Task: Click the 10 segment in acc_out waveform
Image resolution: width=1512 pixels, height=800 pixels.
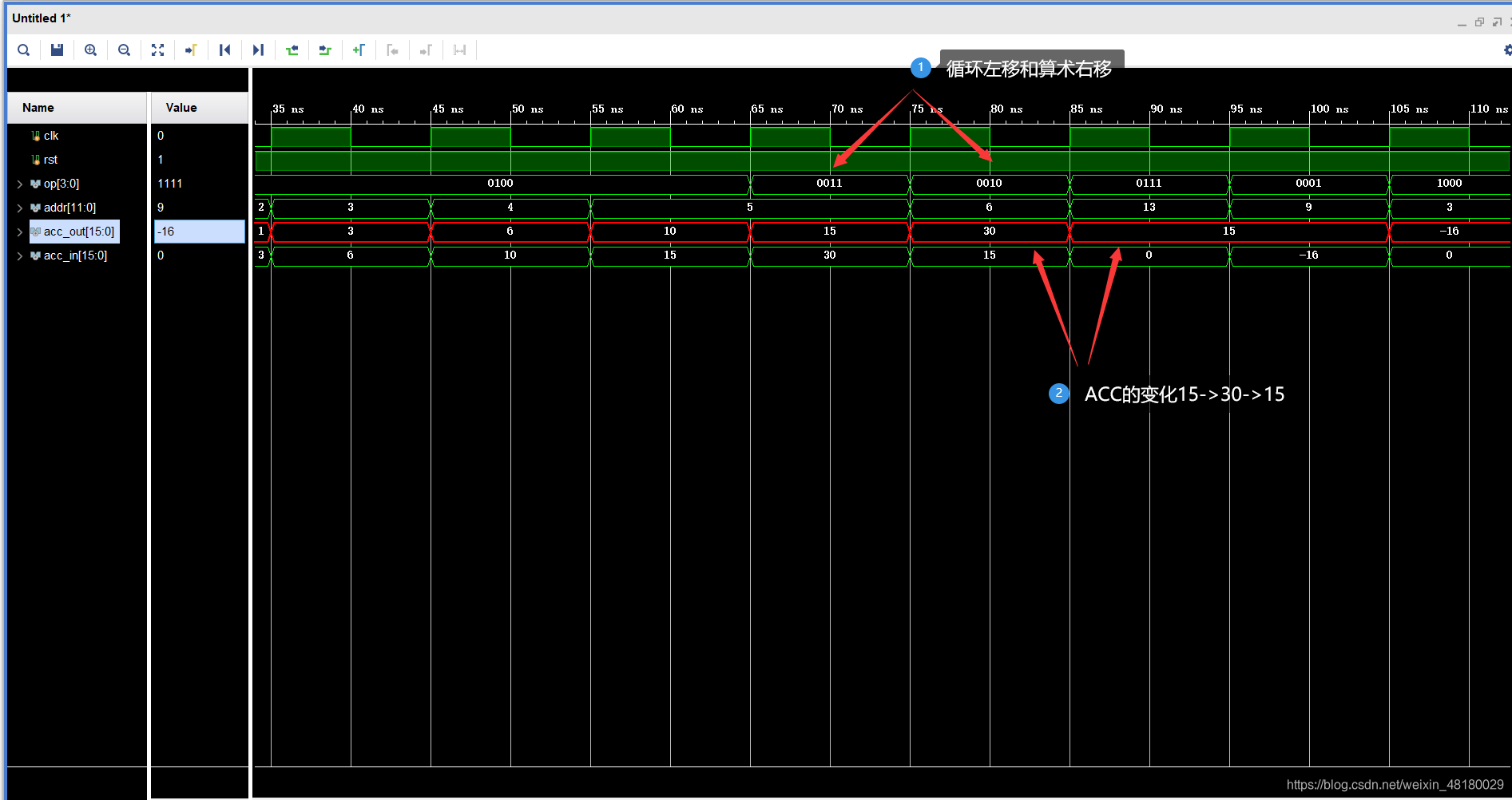Action: coord(670,232)
